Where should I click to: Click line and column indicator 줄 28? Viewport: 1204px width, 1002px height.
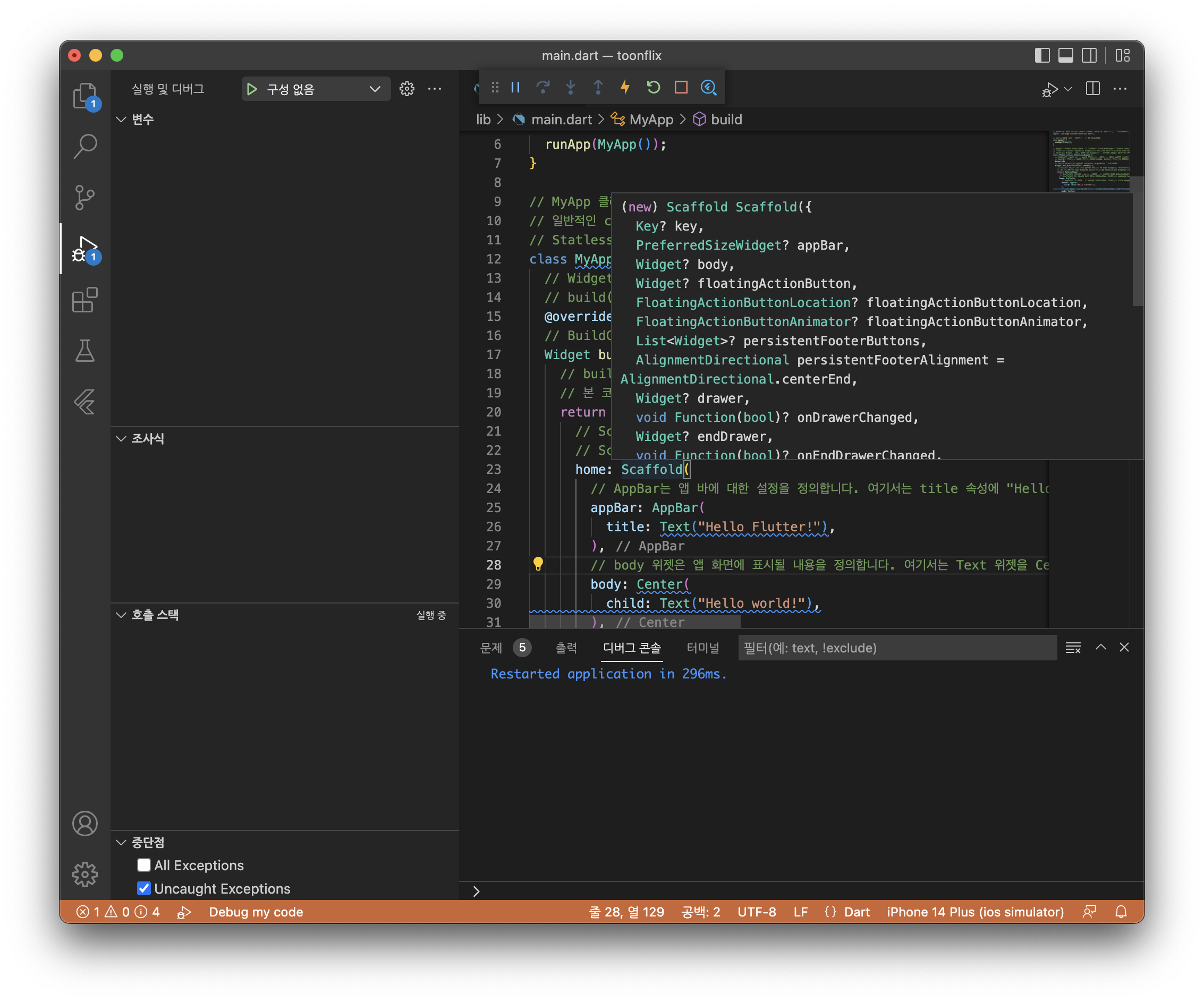point(626,912)
